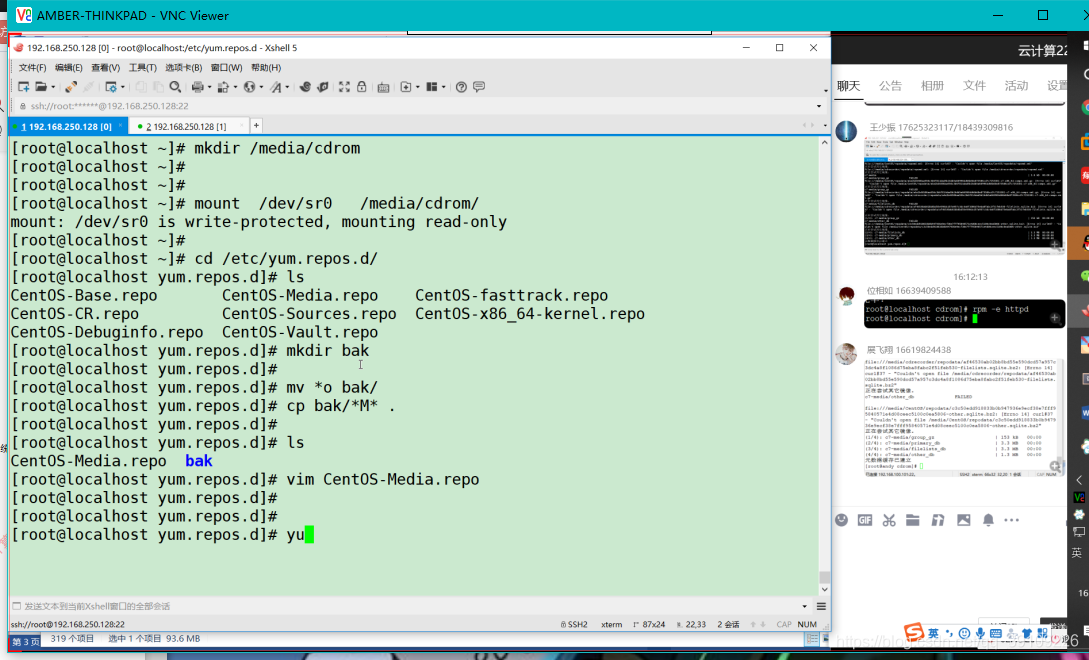Switch to 活动 tab in chat window
The height and width of the screenshot is (660, 1089).
click(x=1016, y=85)
